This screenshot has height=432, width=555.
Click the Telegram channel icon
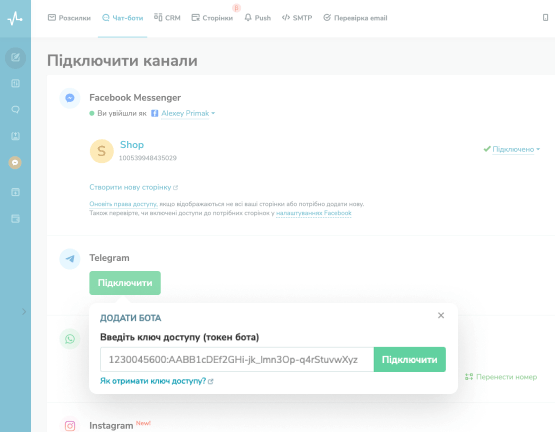coord(70,258)
